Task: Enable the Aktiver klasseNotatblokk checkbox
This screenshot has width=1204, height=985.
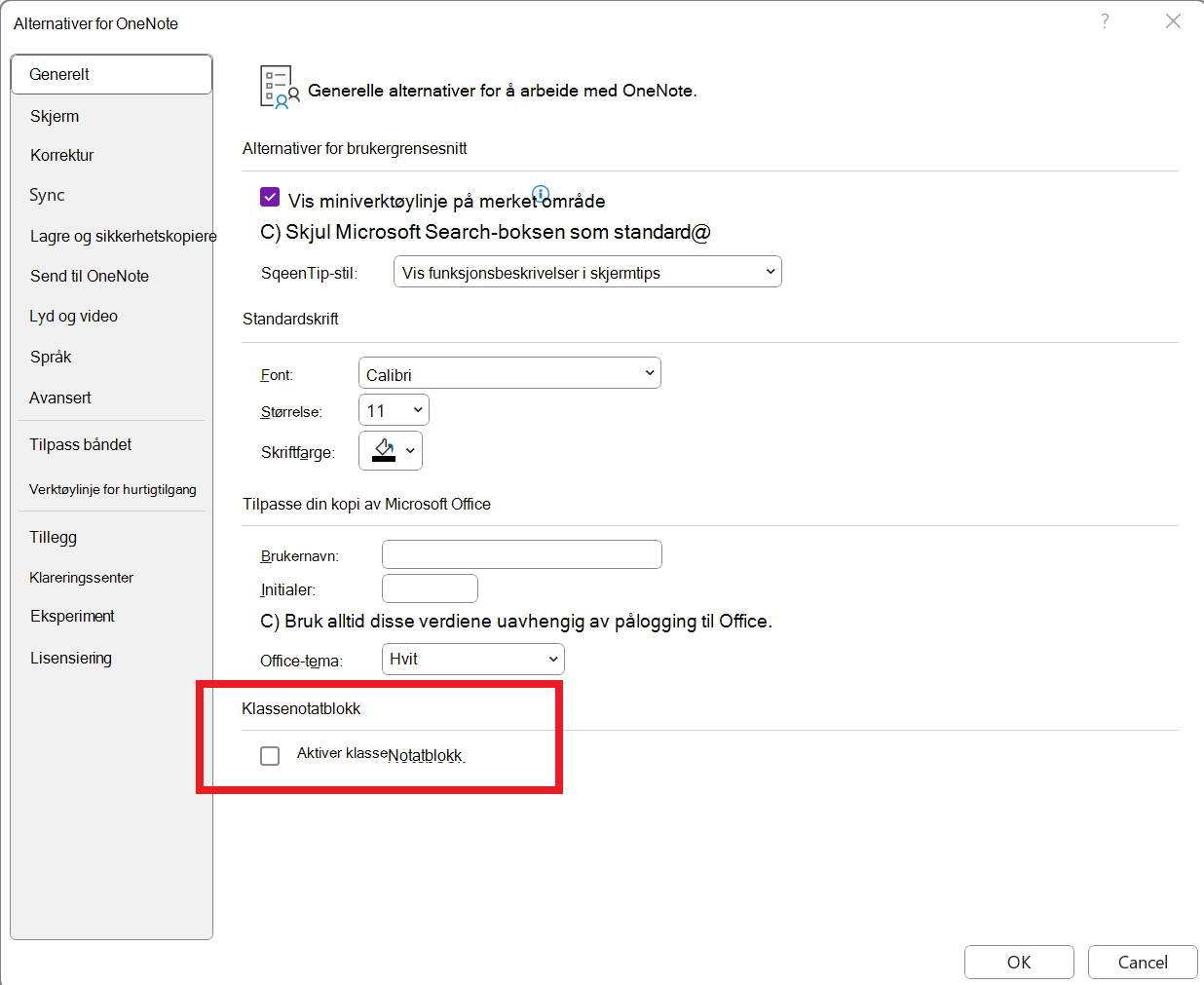Action: coord(270,756)
